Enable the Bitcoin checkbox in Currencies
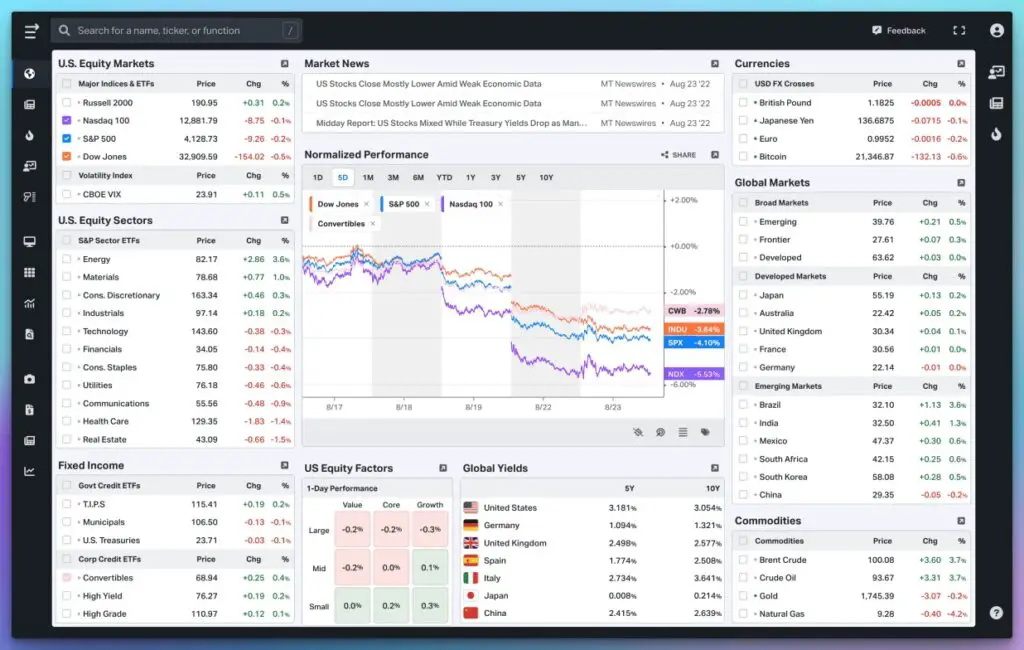The image size is (1024, 650). coord(743,157)
